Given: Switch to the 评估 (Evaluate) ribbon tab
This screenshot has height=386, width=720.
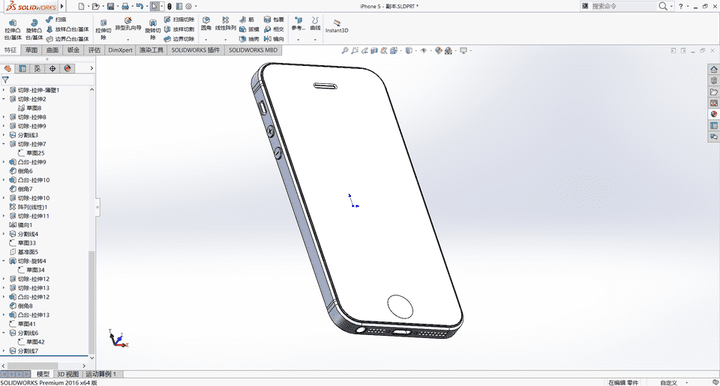Looking at the screenshot, I should (94, 50).
